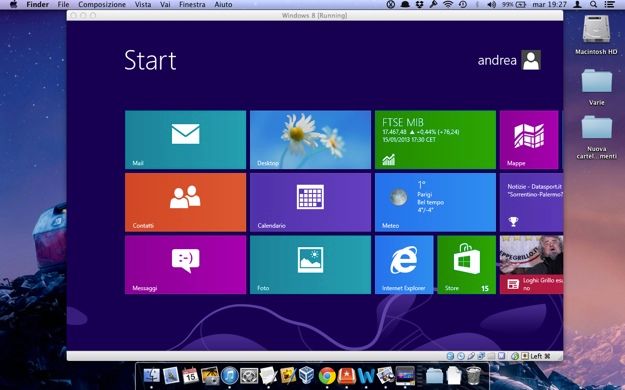Image resolution: width=625 pixels, height=390 pixels.
Task: Open the Foto tile
Action: [310, 265]
